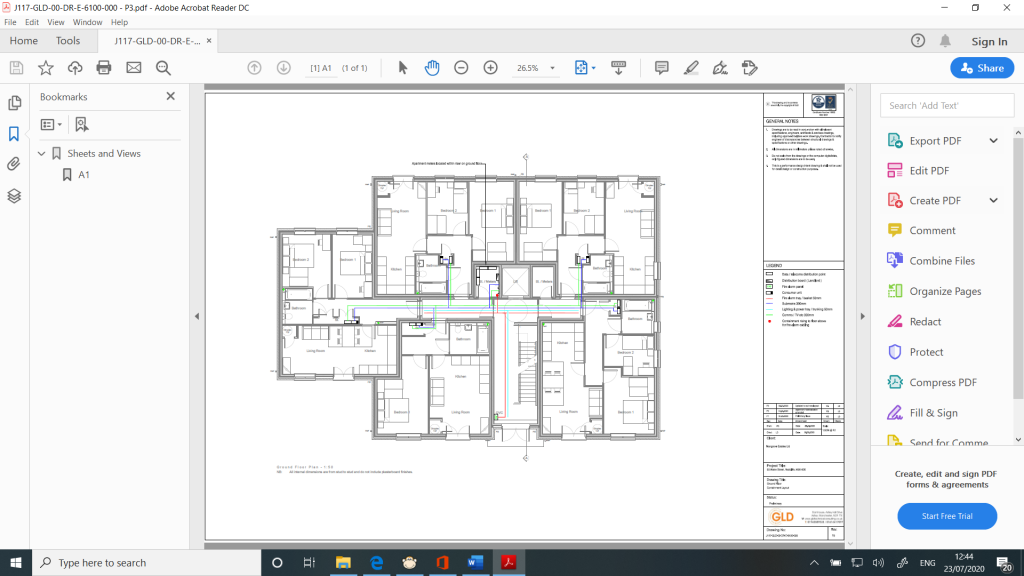Upload file to cloud icon

pos(75,68)
